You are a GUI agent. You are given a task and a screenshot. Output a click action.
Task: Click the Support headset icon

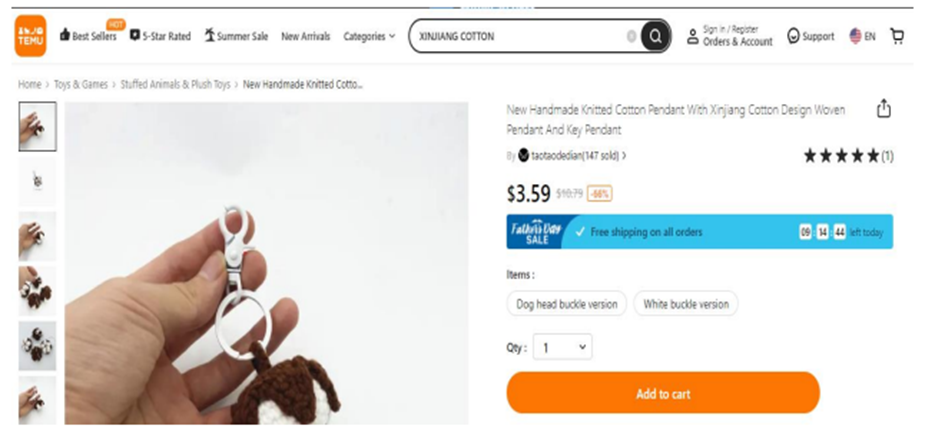point(794,36)
